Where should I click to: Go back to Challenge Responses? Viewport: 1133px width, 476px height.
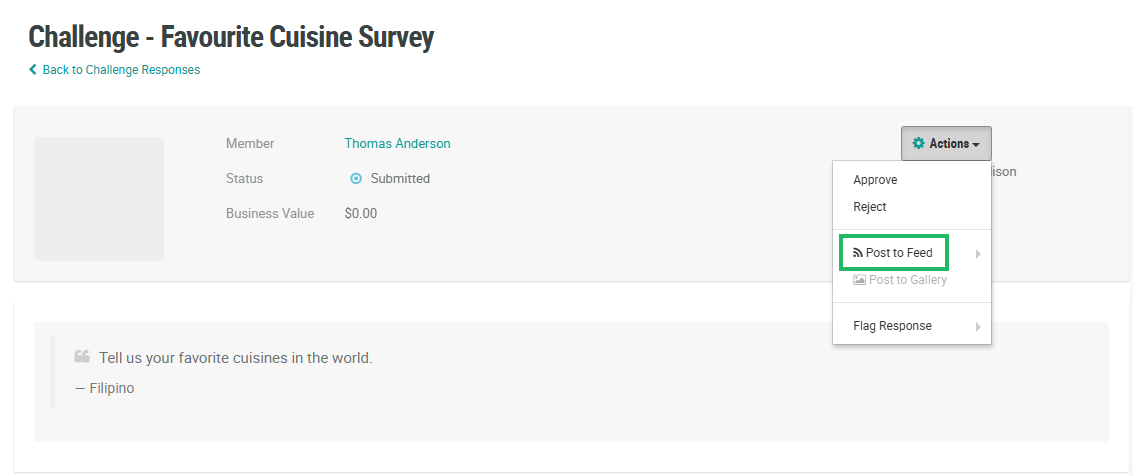(121, 70)
